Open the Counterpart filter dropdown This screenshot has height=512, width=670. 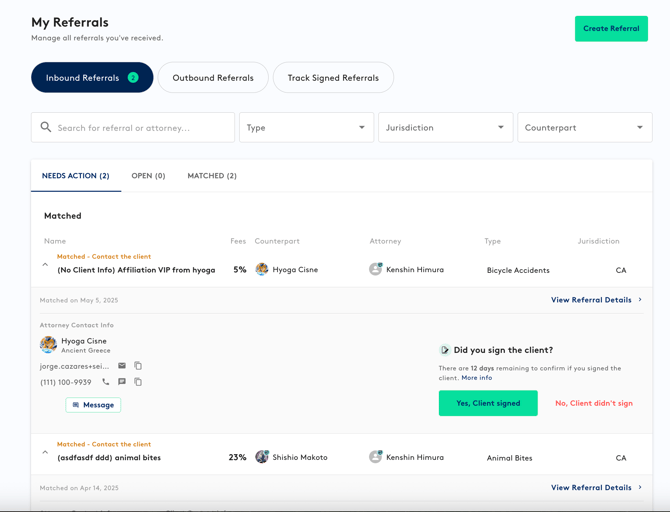pyautogui.click(x=584, y=127)
